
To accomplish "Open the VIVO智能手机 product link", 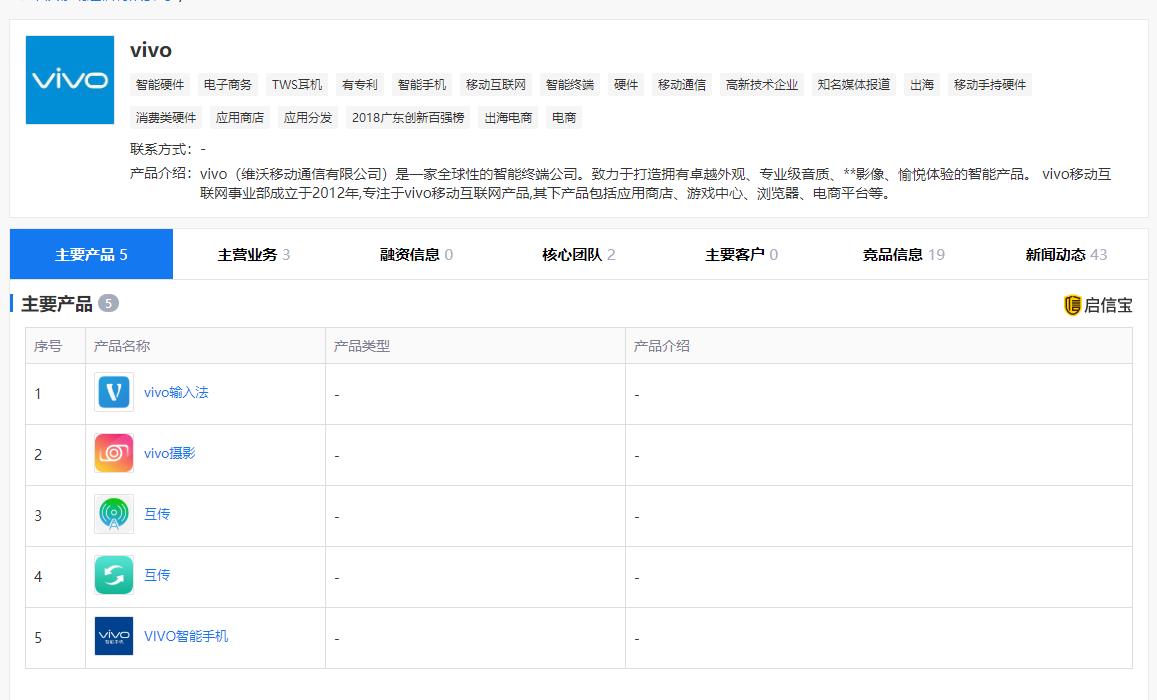I will pyautogui.click(x=186, y=636).
